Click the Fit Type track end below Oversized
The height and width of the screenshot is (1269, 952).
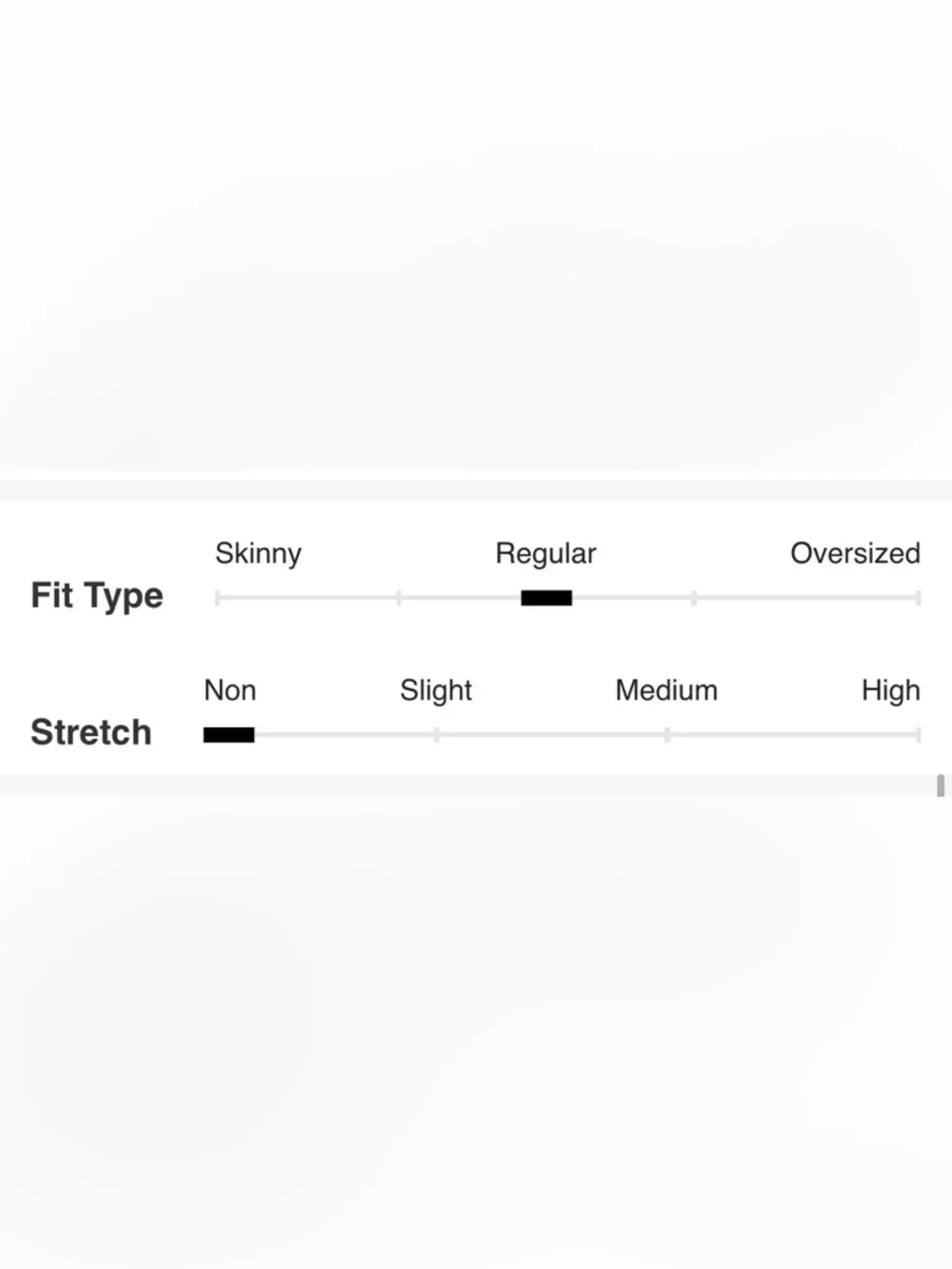(918, 598)
